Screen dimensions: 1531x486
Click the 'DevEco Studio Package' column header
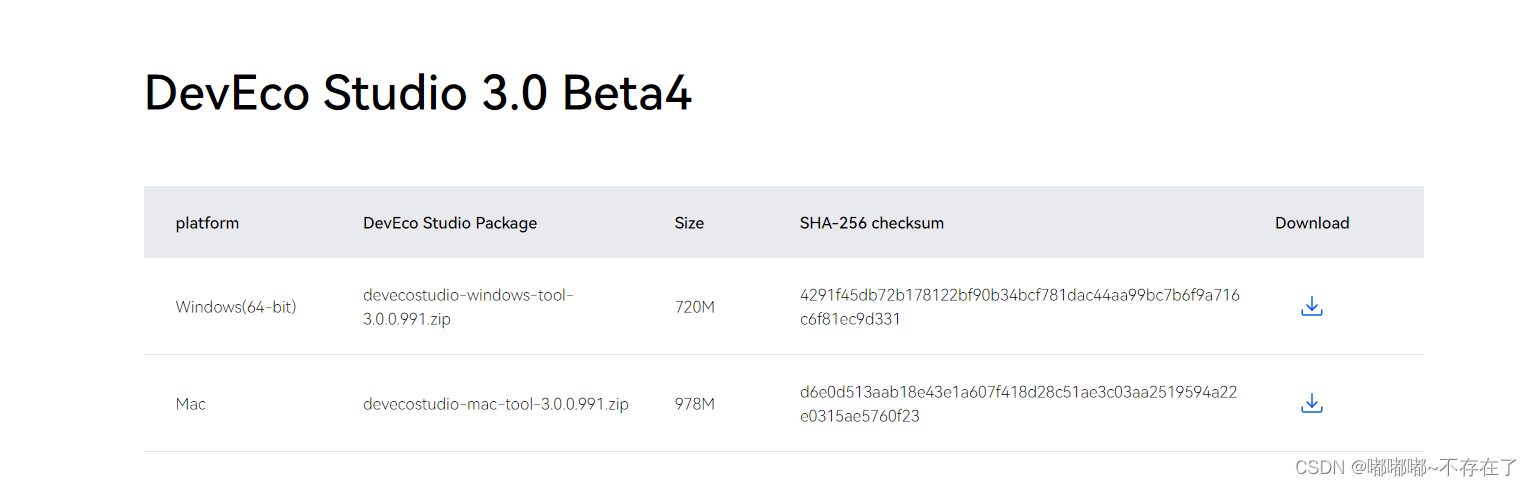(x=450, y=223)
